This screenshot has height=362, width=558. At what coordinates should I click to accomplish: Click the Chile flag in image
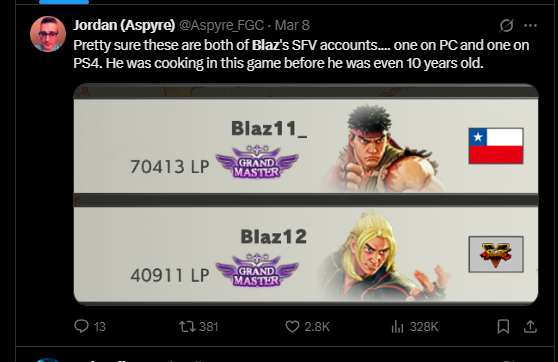coord(496,146)
